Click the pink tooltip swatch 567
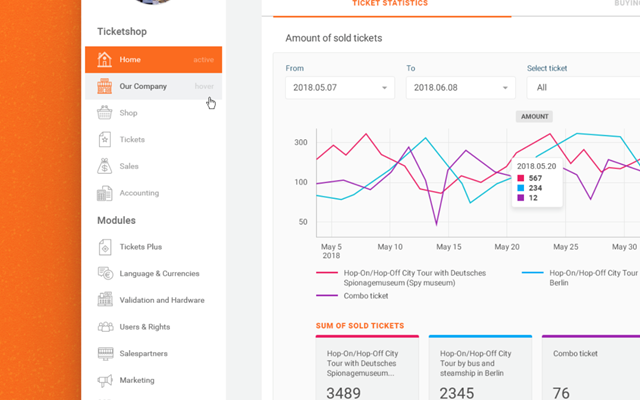 pyautogui.click(x=520, y=178)
